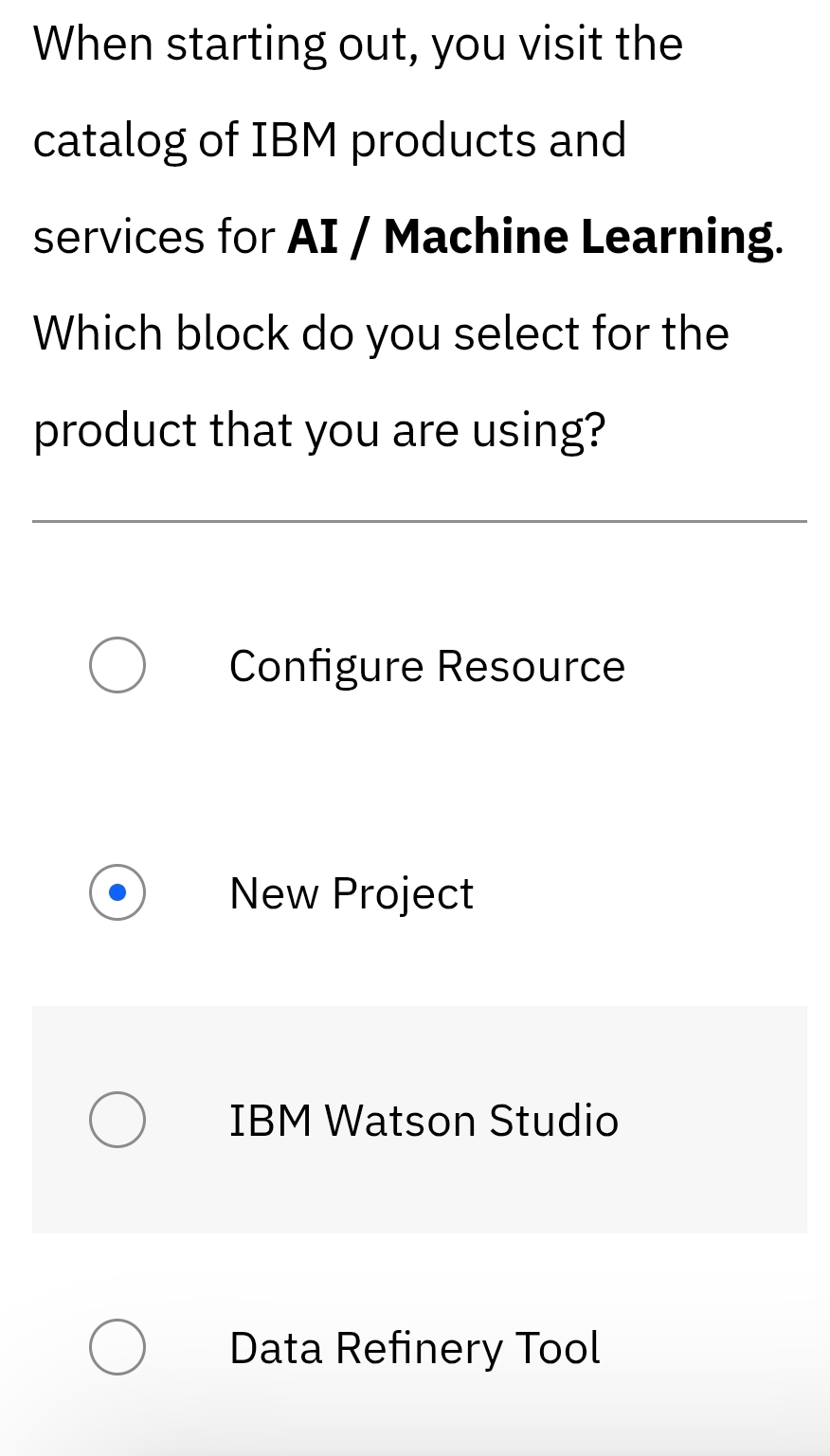Viewport: 830px width, 1456px height.
Task: Click the word "Studio" in the third option
Action: tap(553, 1121)
